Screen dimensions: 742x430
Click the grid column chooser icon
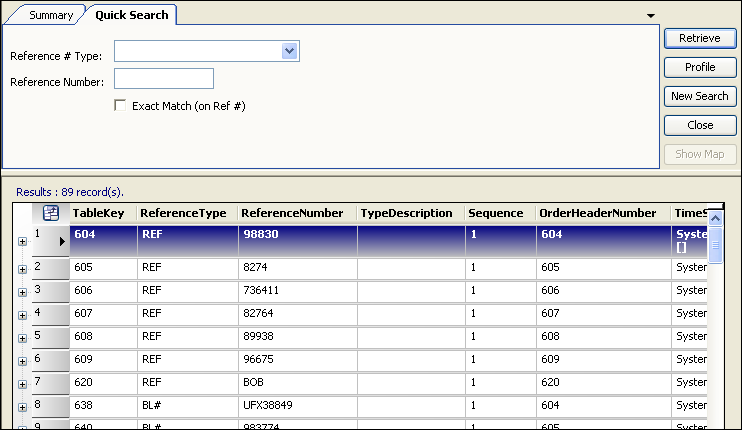coord(51,213)
